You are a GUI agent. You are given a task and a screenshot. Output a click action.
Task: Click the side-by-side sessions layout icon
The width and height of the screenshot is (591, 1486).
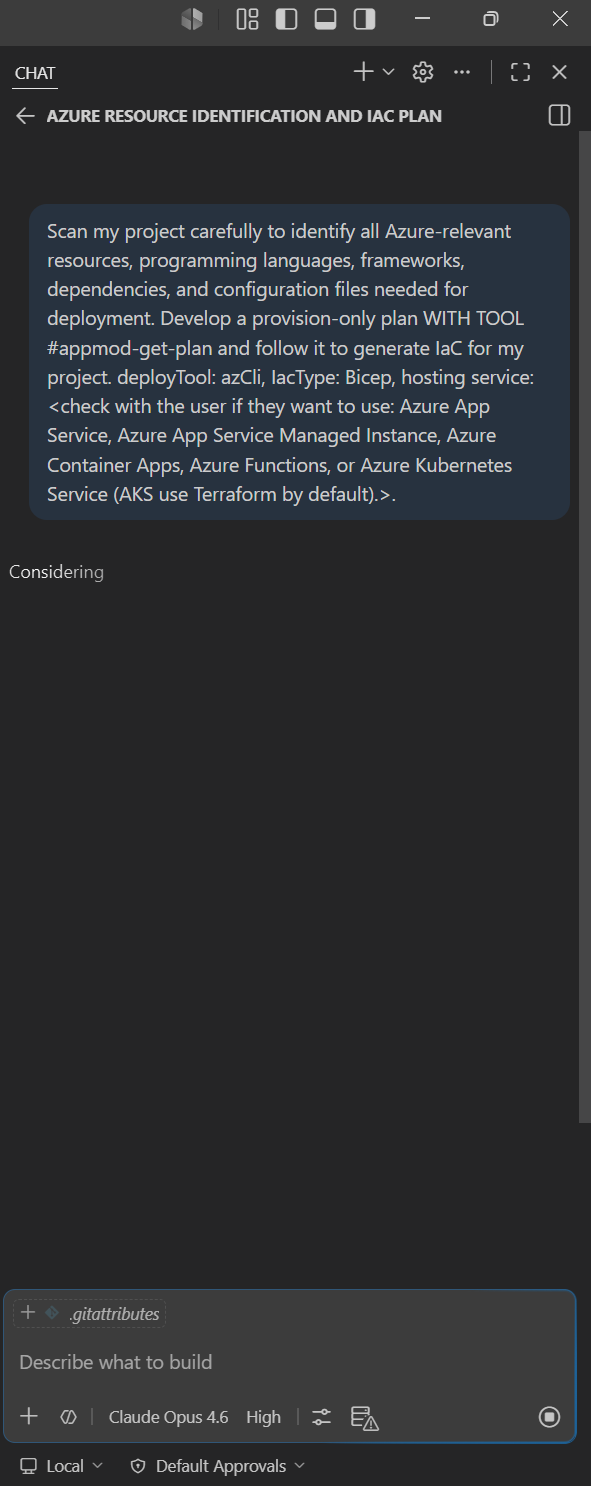[560, 116]
